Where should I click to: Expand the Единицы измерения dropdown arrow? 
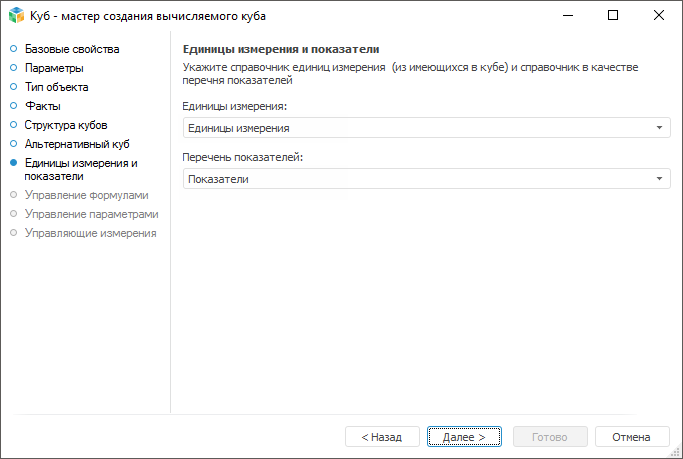(659, 128)
